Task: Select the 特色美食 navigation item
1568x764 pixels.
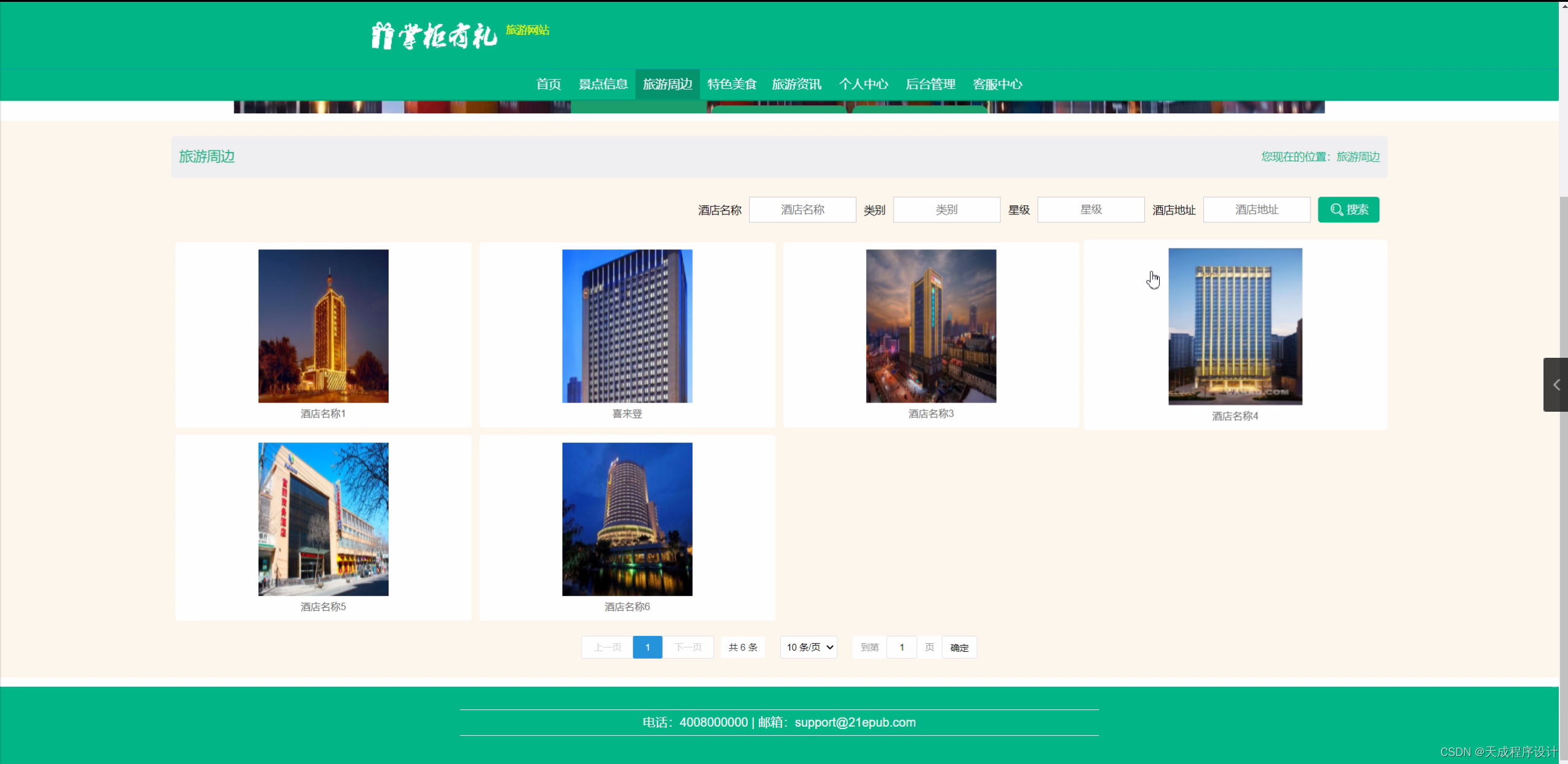Action: pyautogui.click(x=731, y=85)
